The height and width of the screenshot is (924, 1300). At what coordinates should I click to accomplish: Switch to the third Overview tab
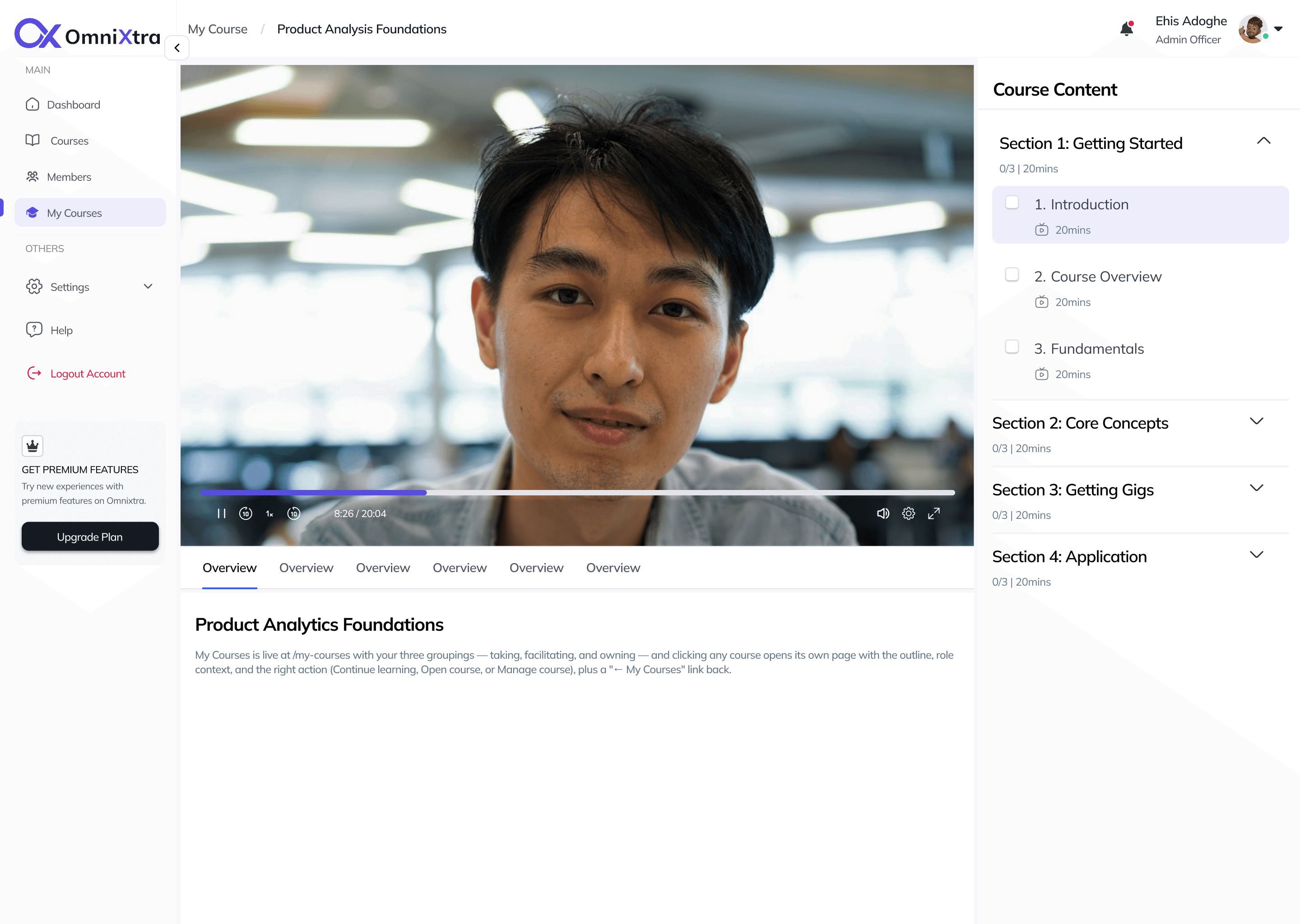click(x=383, y=568)
